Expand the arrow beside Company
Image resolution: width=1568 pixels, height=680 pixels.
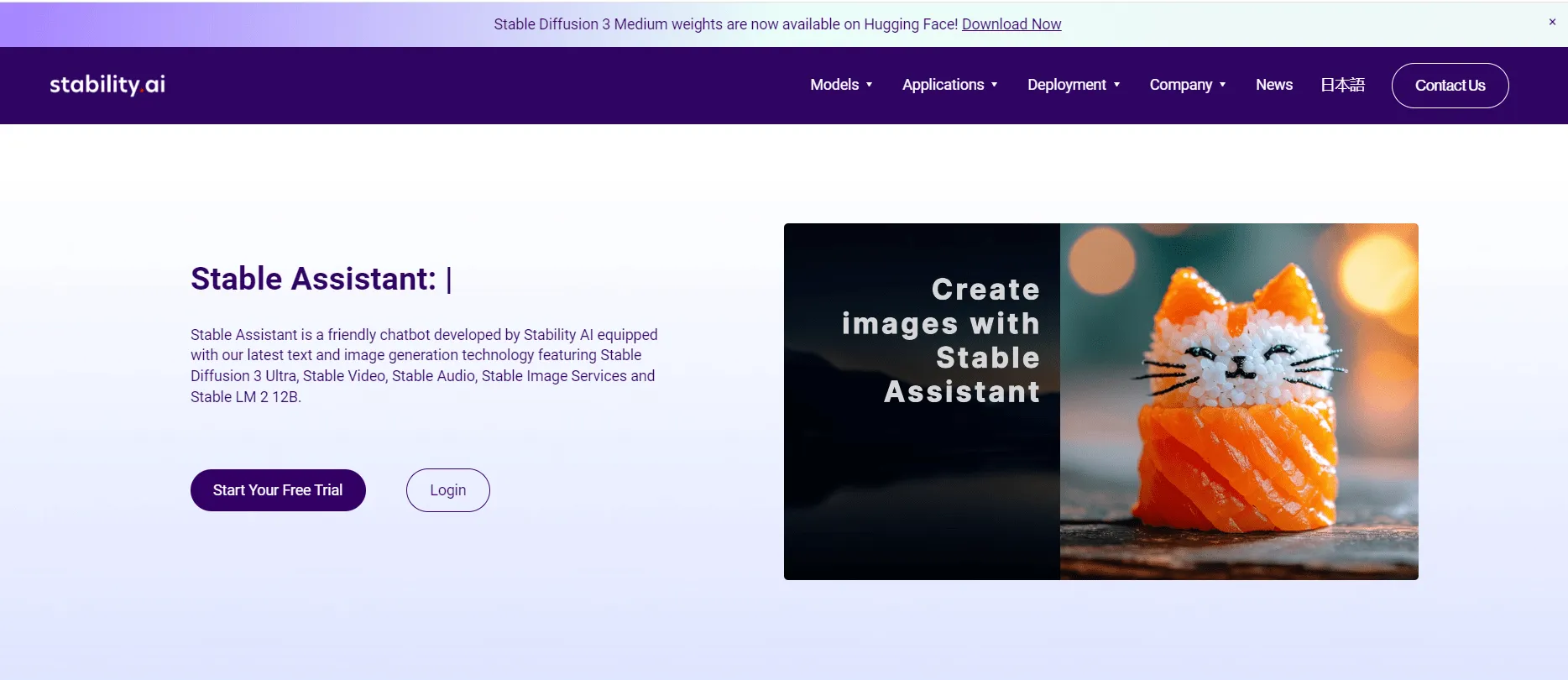1223,85
